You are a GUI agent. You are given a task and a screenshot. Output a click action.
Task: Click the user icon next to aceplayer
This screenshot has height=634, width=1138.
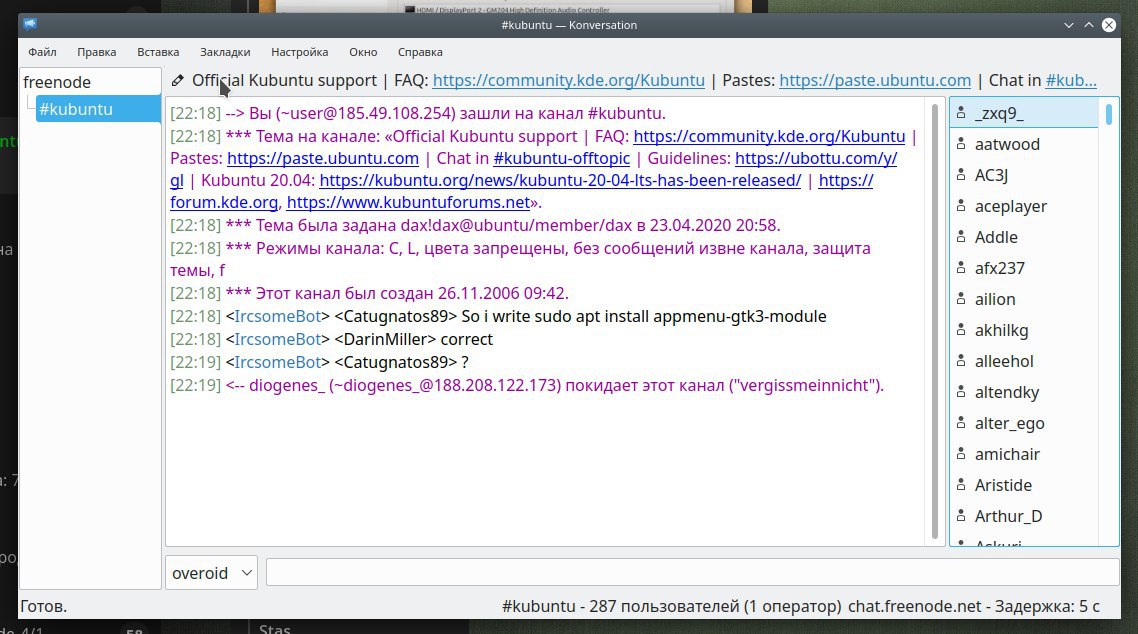tap(961, 206)
